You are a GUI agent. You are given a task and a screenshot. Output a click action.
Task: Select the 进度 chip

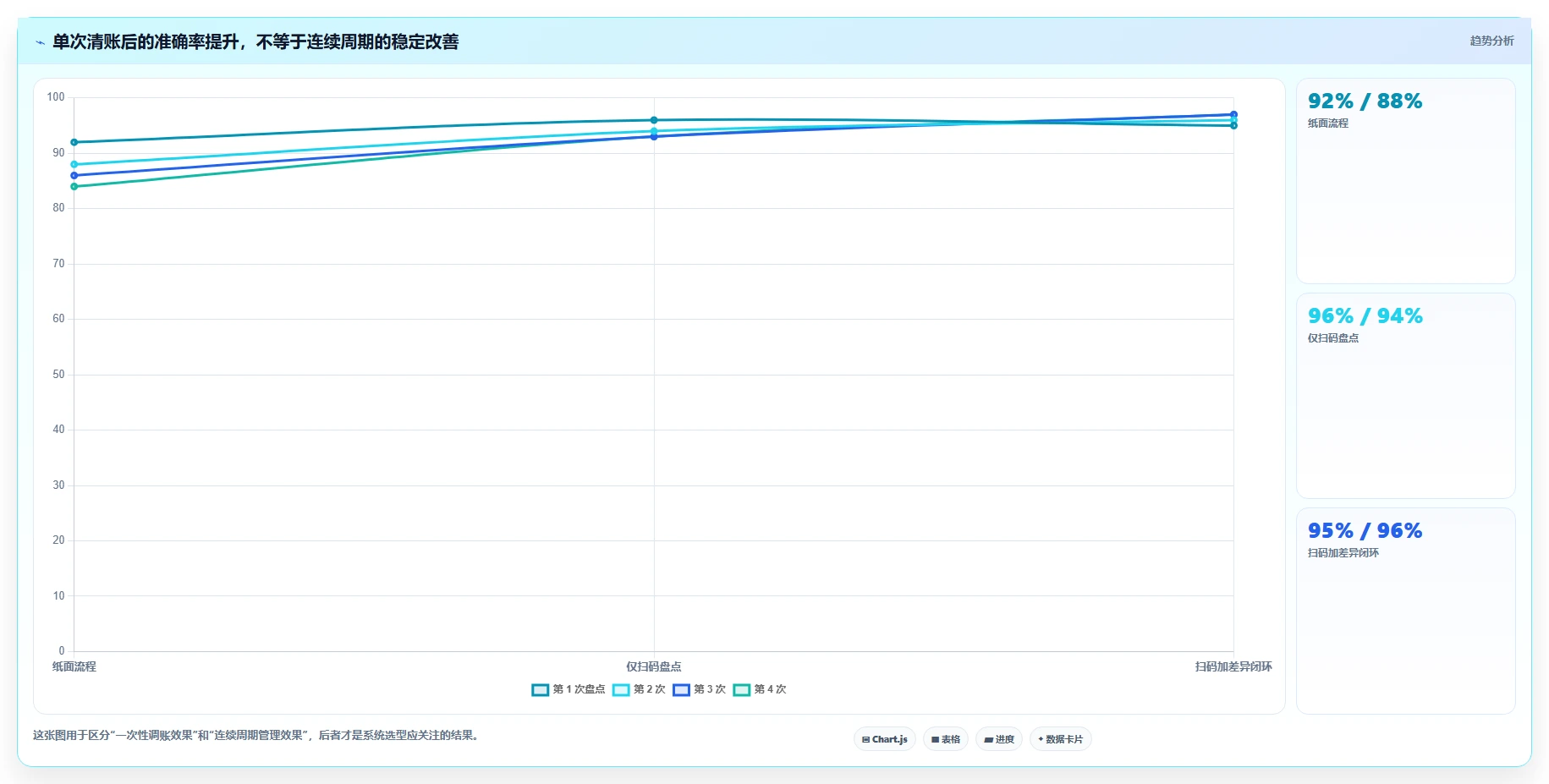click(999, 739)
